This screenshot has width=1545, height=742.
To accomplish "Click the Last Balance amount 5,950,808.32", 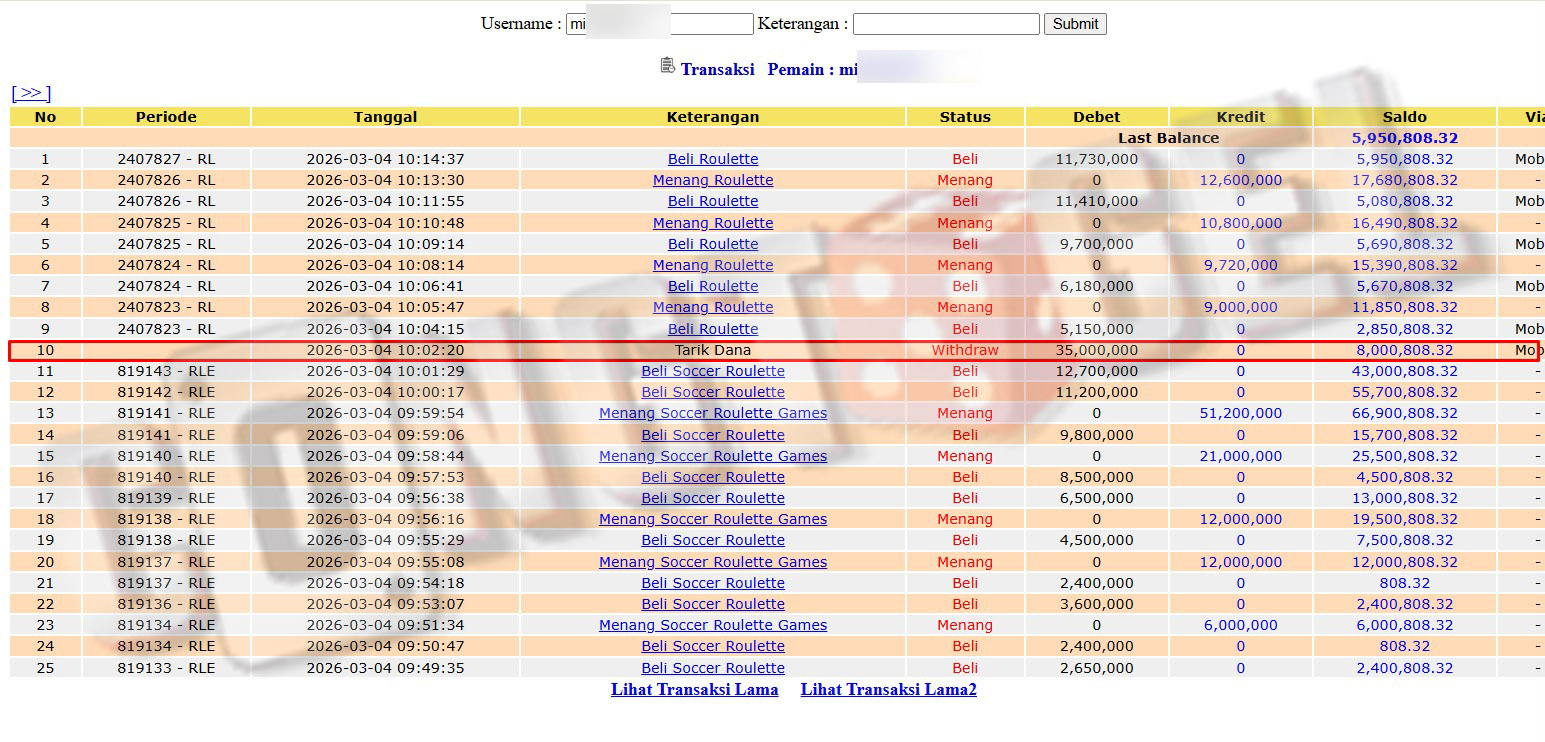I will (1404, 138).
